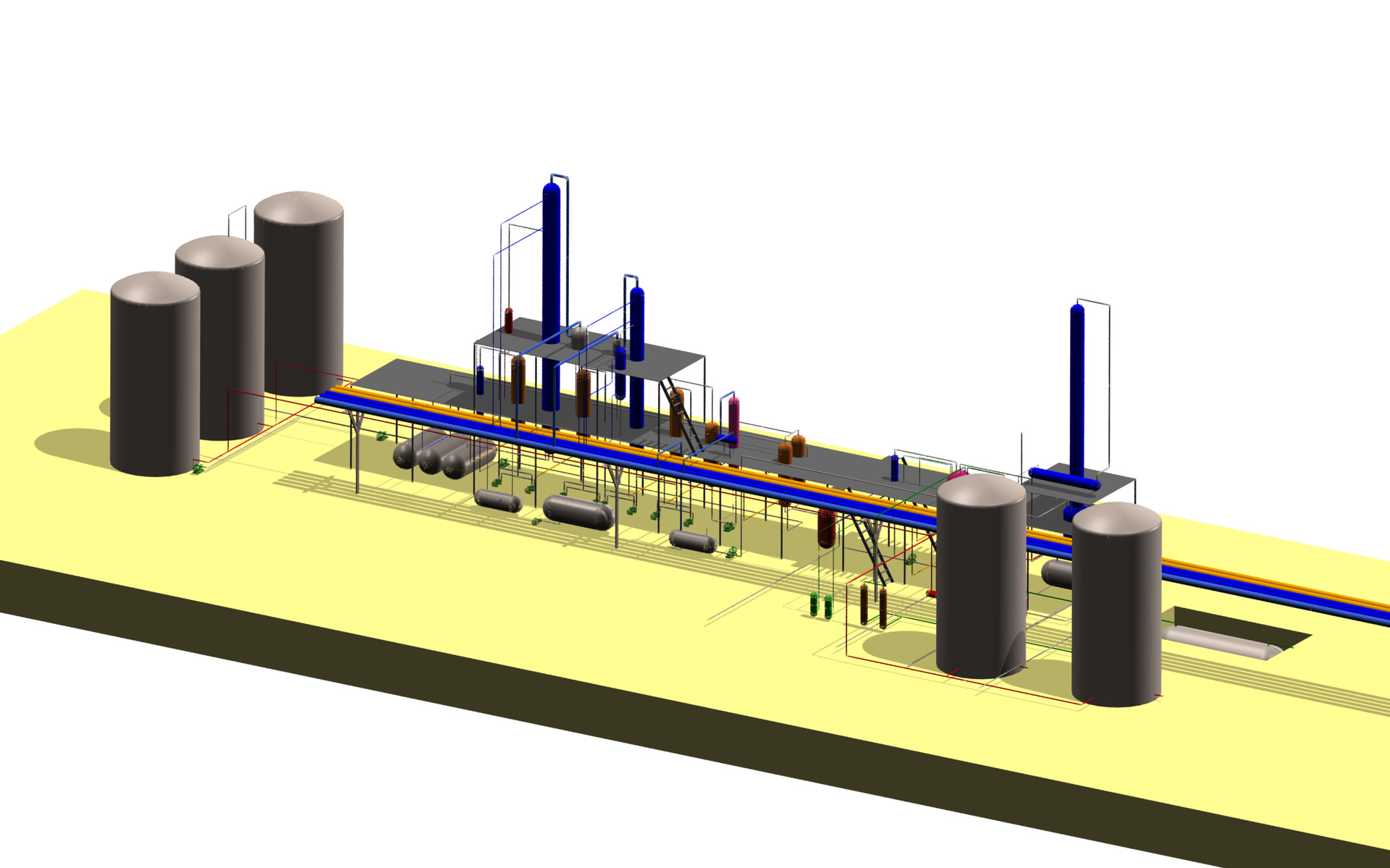Screen dimensions: 1390x868
Task: Pick the small red vessel on the upper platform
Action: click(x=508, y=320)
